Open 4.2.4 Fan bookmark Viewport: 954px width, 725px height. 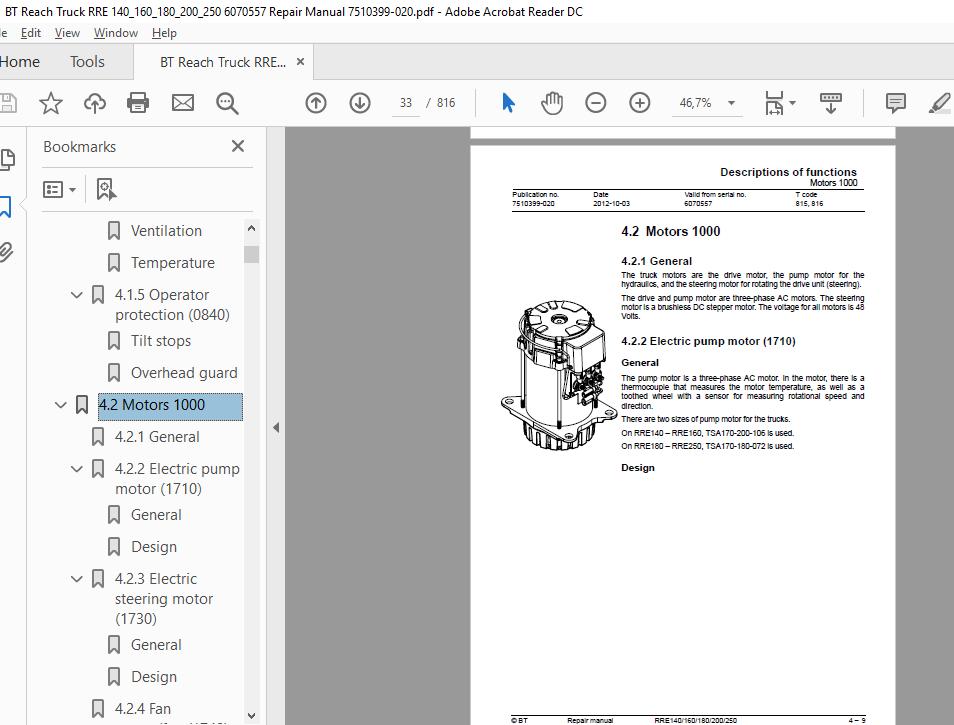point(142,709)
